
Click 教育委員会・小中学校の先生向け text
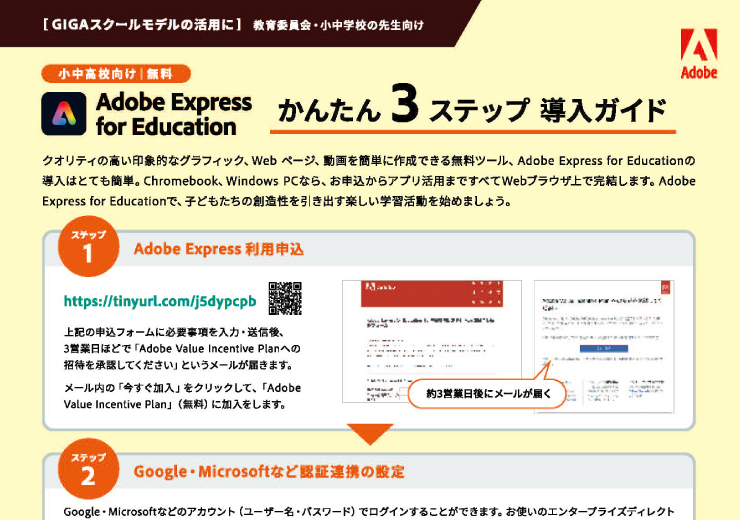338,25
